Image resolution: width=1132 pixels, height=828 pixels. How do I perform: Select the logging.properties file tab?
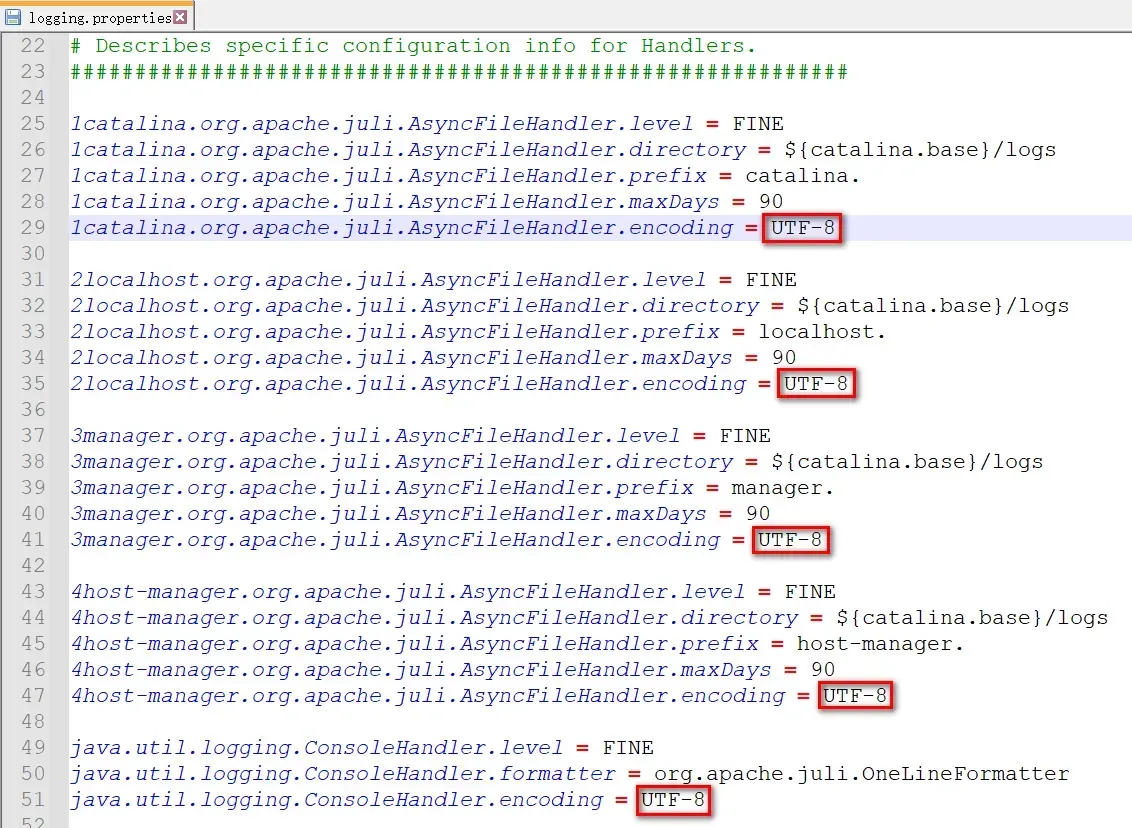coord(98,17)
